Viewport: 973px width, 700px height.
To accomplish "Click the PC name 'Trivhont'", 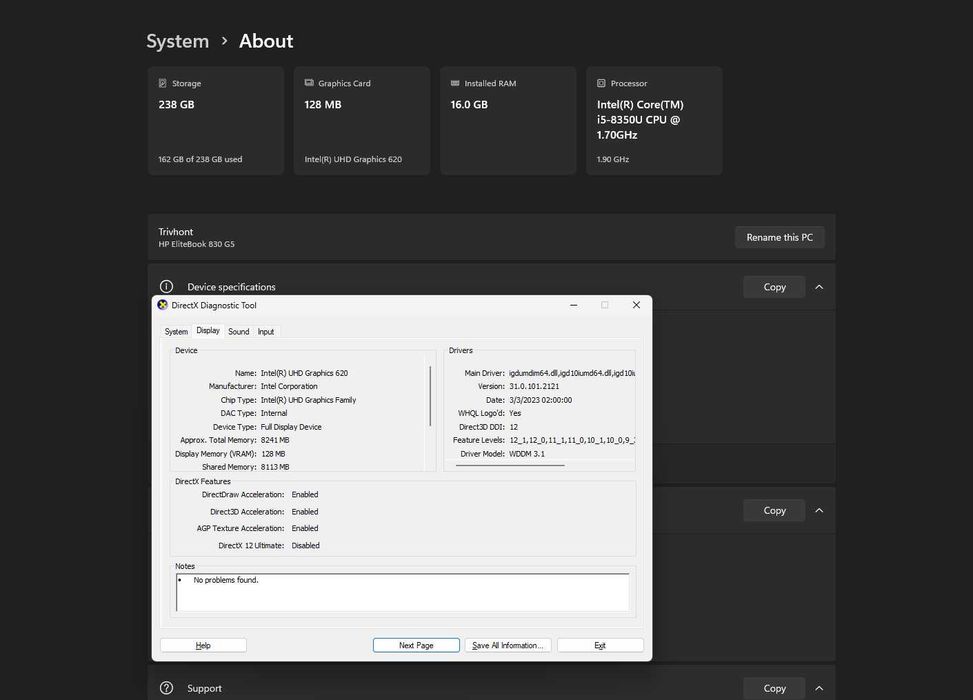I will pyautogui.click(x=176, y=231).
